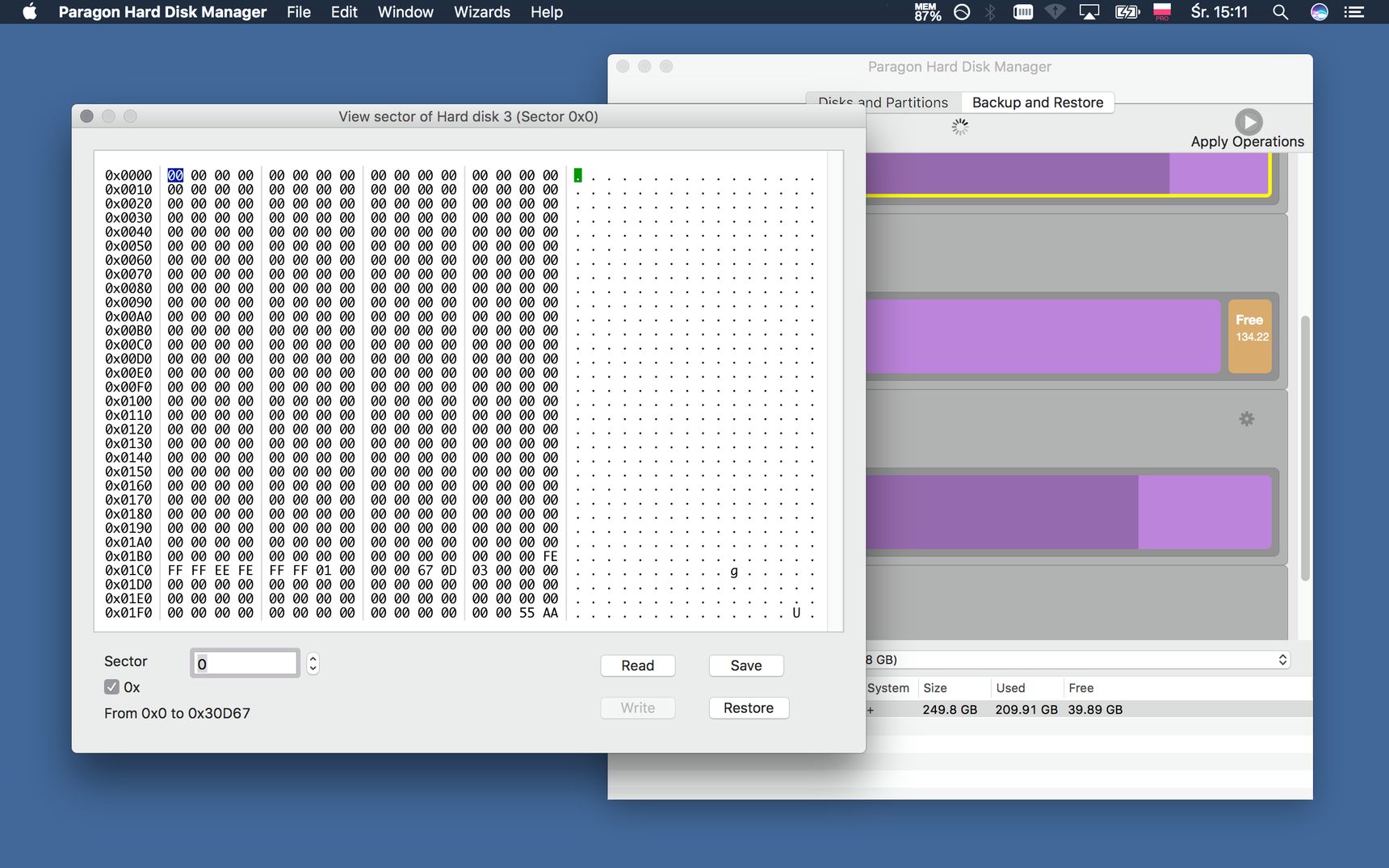Click the Save button
The width and height of the screenshot is (1389, 868).
click(x=746, y=665)
